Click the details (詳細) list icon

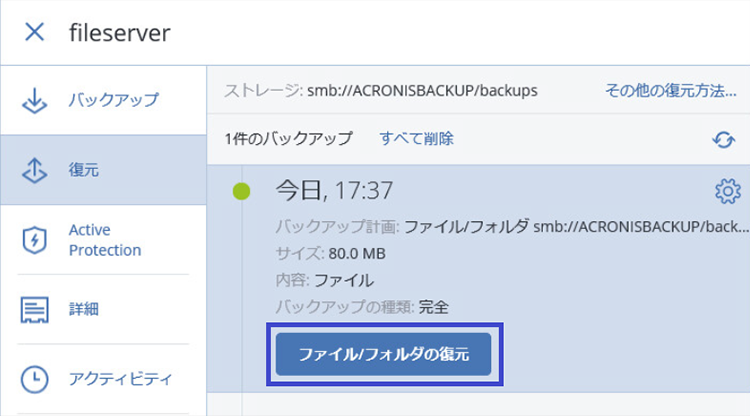[x=35, y=309]
